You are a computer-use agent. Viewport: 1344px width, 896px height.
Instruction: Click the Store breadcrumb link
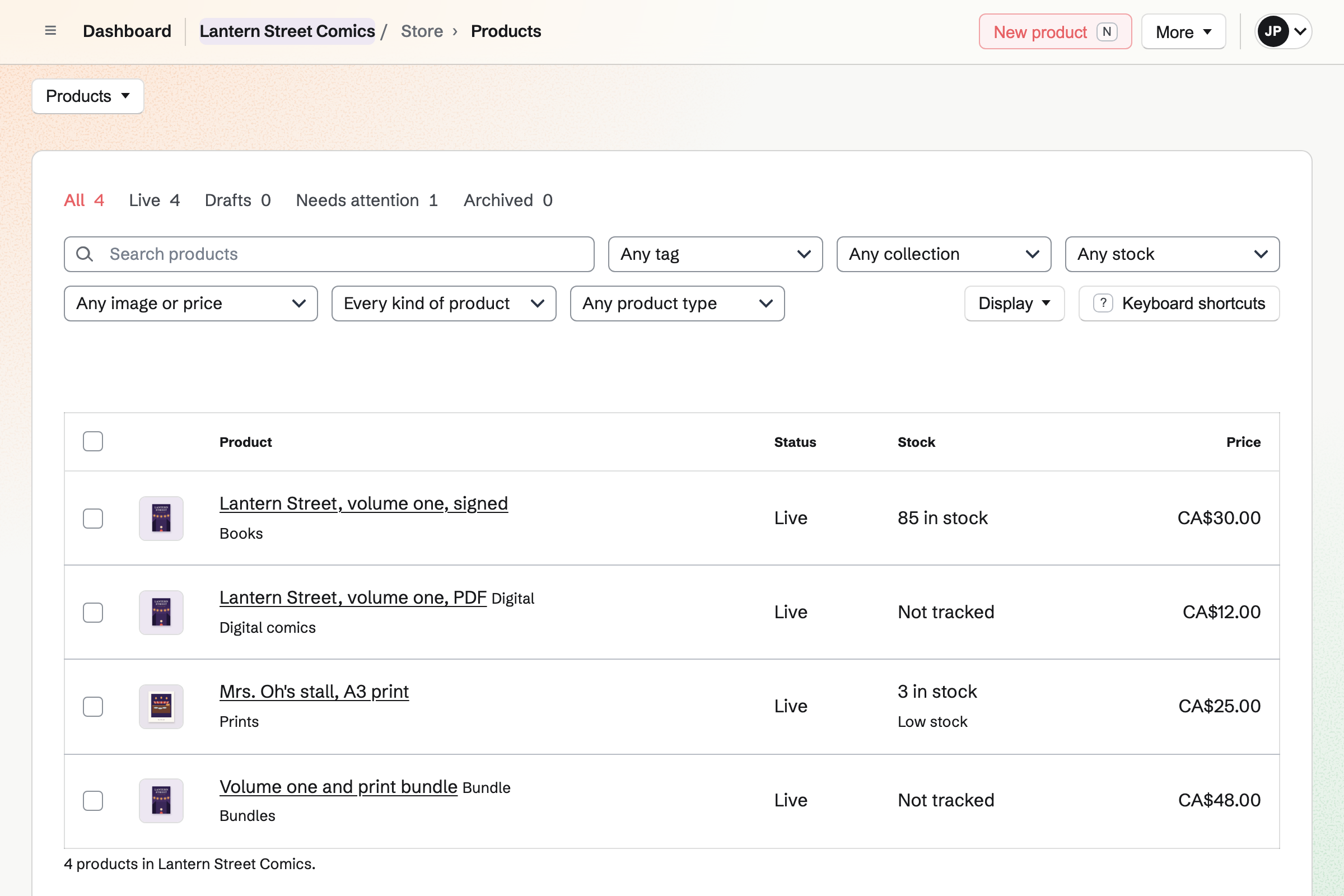pyautogui.click(x=422, y=31)
